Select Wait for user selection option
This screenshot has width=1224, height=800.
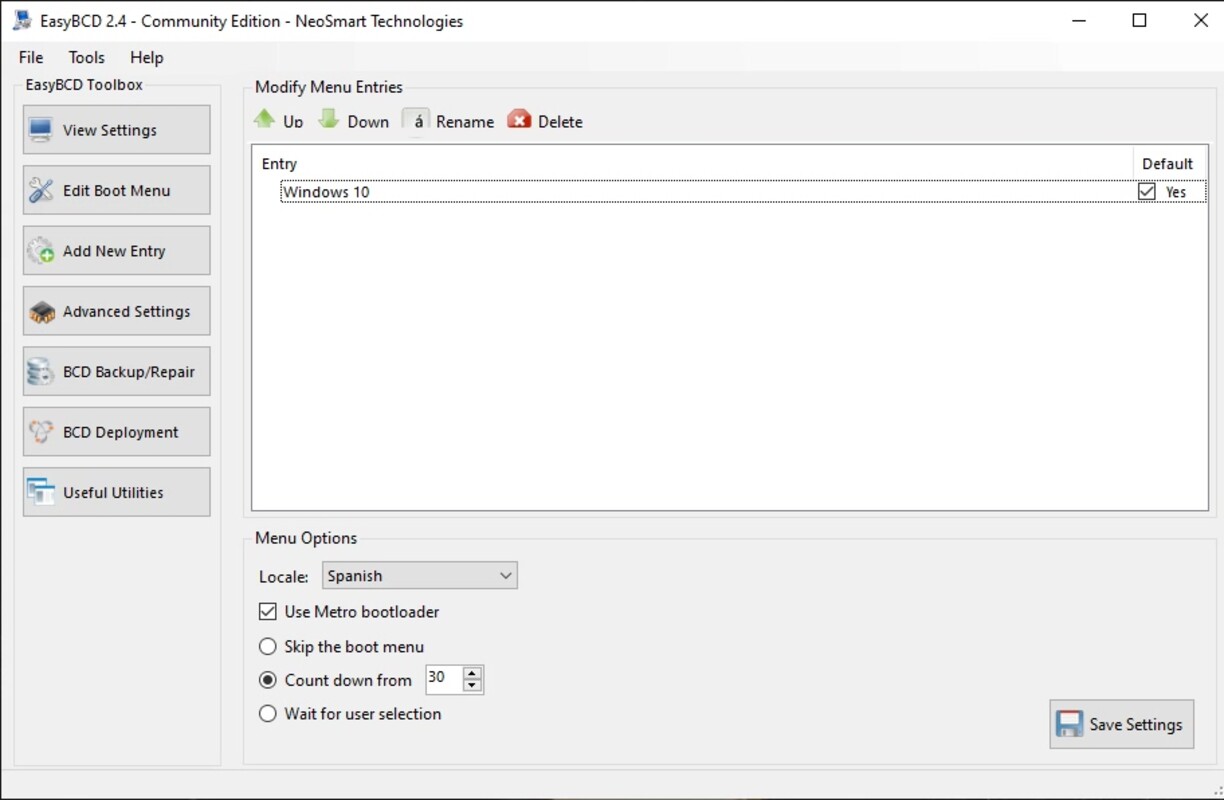click(x=268, y=714)
